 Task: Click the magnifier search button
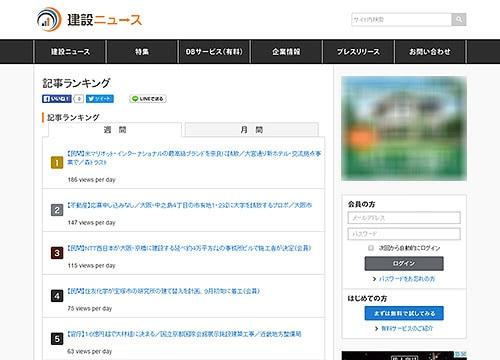click(459, 20)
